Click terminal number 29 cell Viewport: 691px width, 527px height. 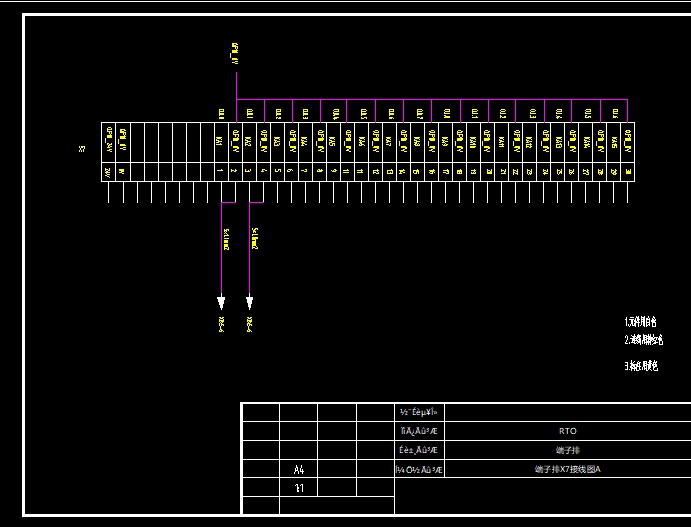614,171
